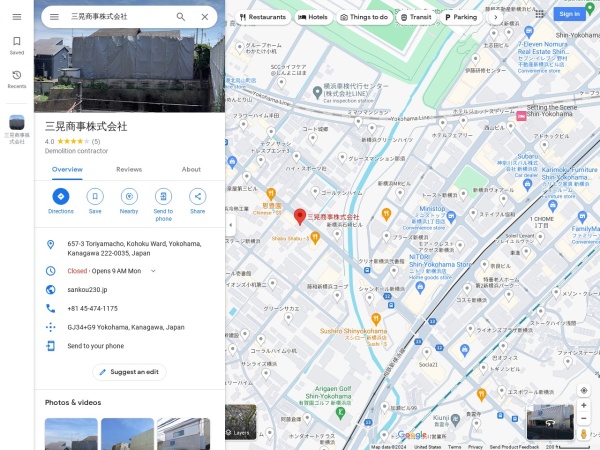Click the Send to your phone row
Viewport: 600px width, 450px height.
click(129, 346)
